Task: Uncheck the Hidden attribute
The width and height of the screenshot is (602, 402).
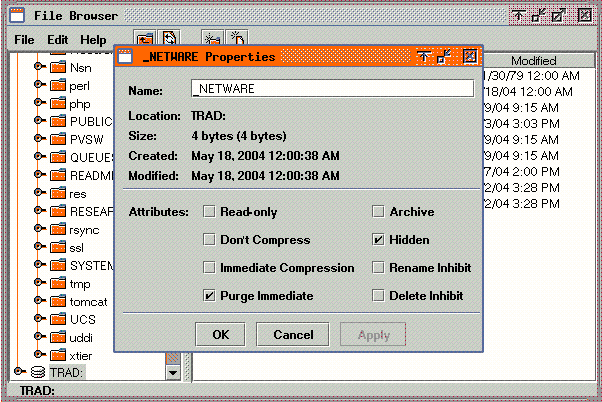Action: (379, 240)
